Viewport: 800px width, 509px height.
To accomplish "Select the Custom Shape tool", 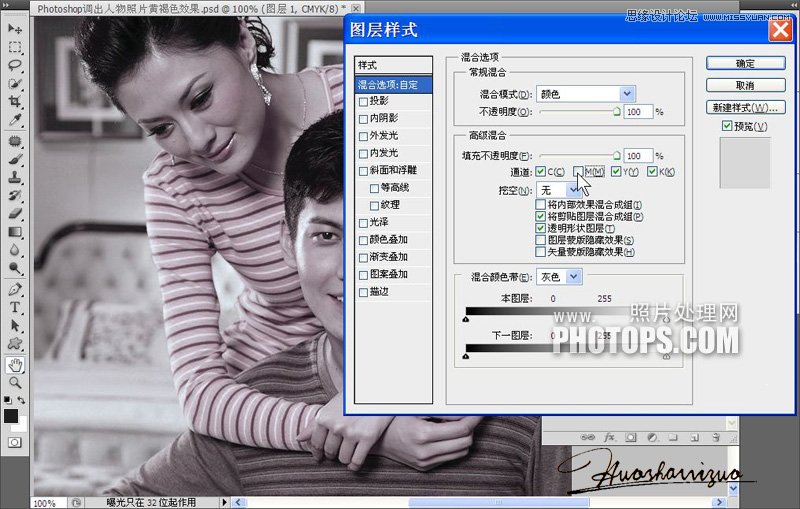I will 15,343.
